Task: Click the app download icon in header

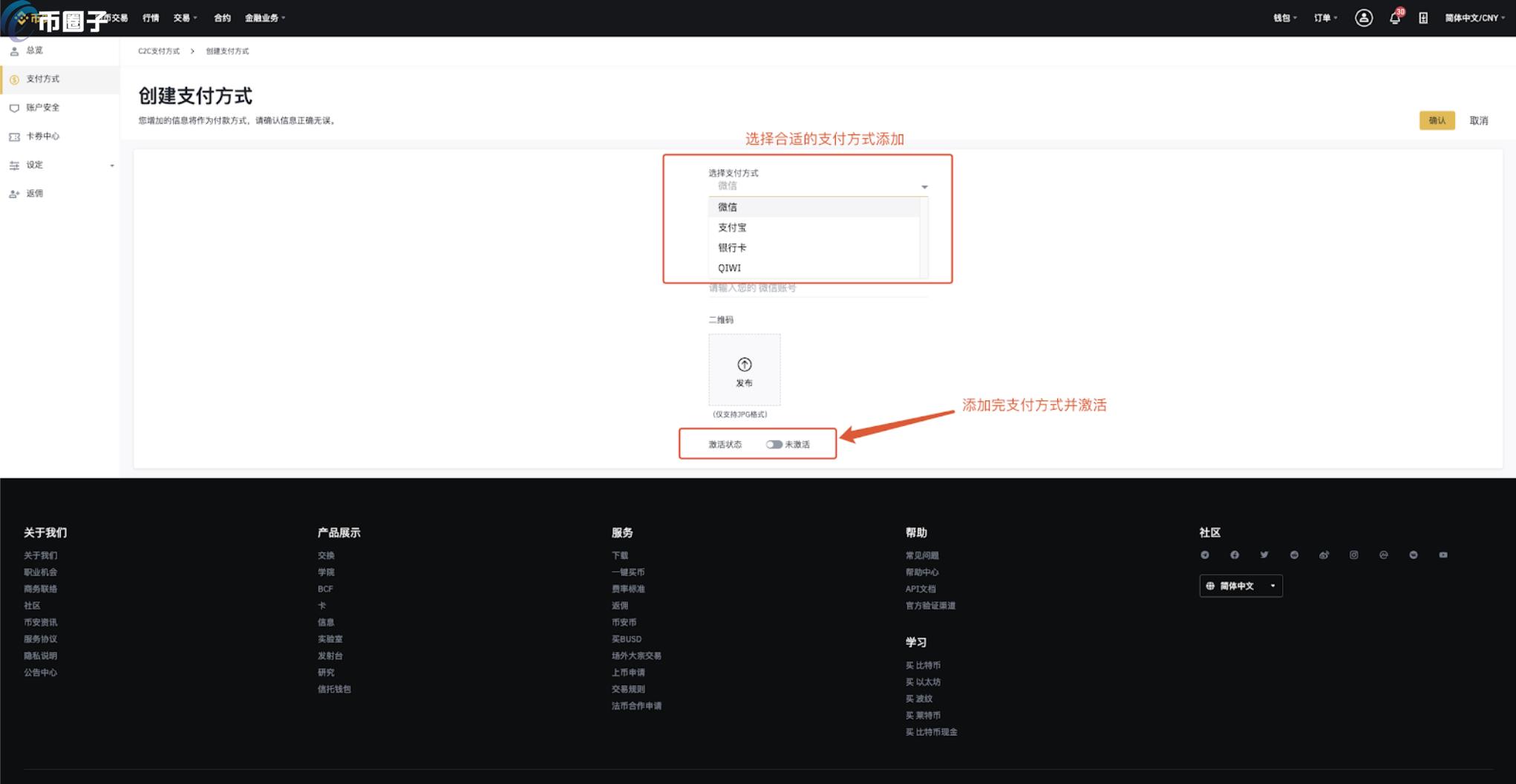Action: tap(1423, 18)
